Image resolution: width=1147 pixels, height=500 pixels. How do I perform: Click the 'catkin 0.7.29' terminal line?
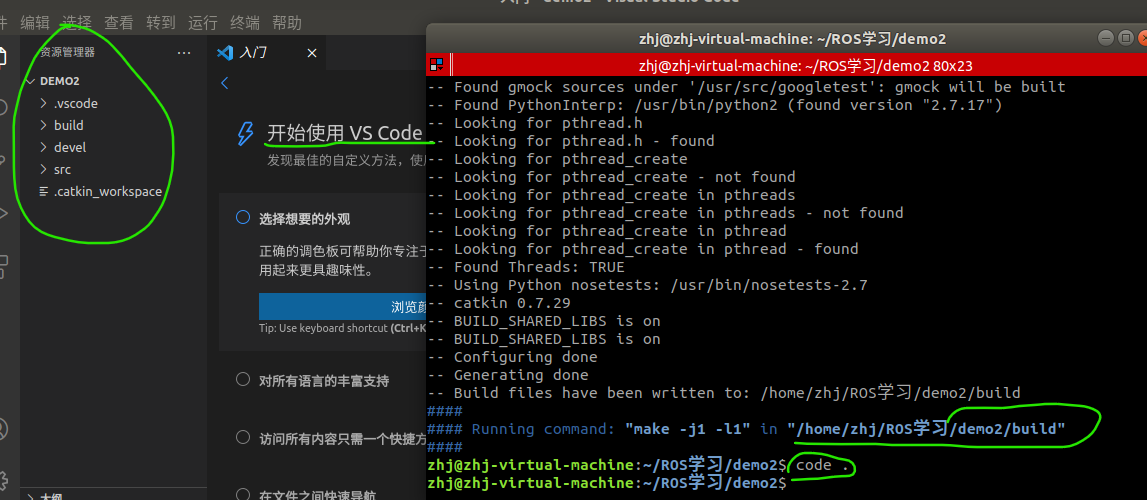click(x=499, y=303)
